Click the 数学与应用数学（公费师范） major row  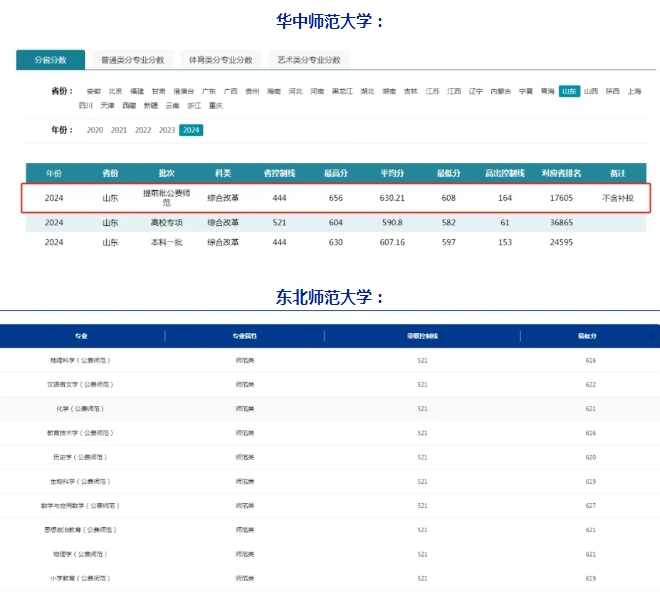(x=330, y=506)
